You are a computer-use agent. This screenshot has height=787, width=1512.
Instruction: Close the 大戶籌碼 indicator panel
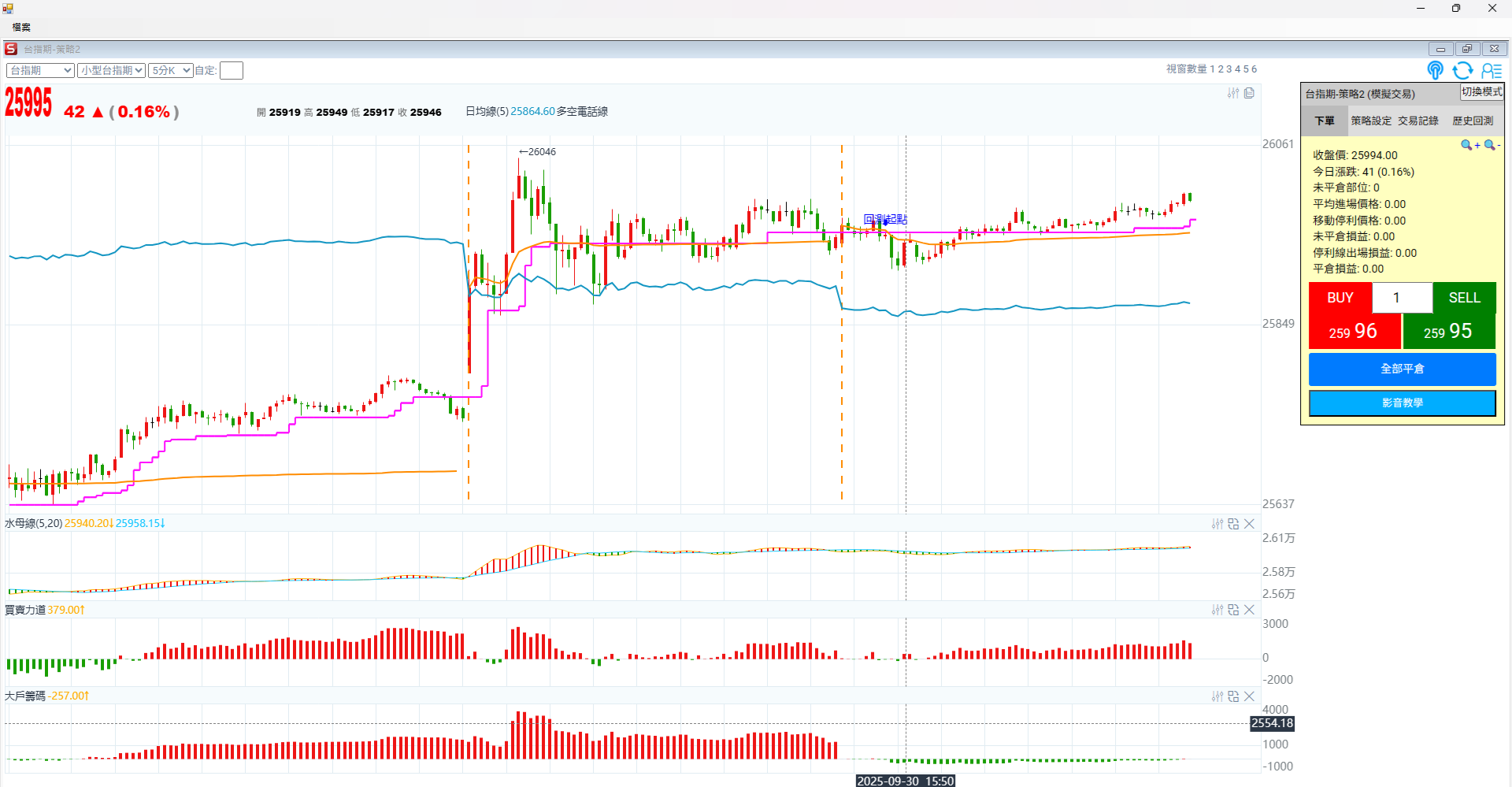point(1249,696)
